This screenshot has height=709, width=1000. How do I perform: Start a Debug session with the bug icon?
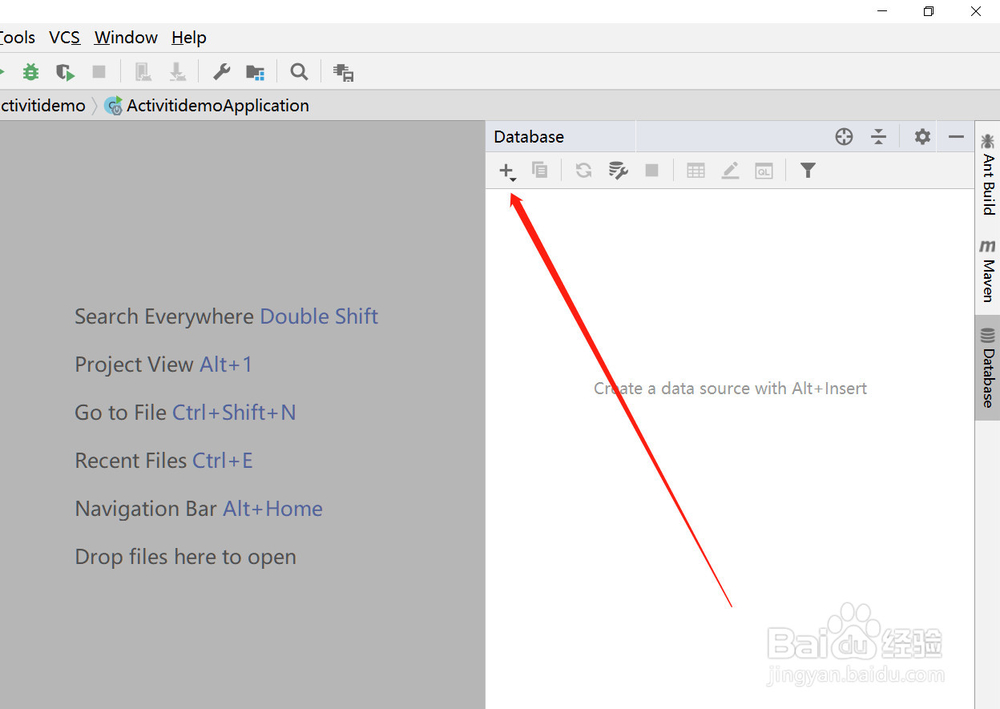coord(29,71)
